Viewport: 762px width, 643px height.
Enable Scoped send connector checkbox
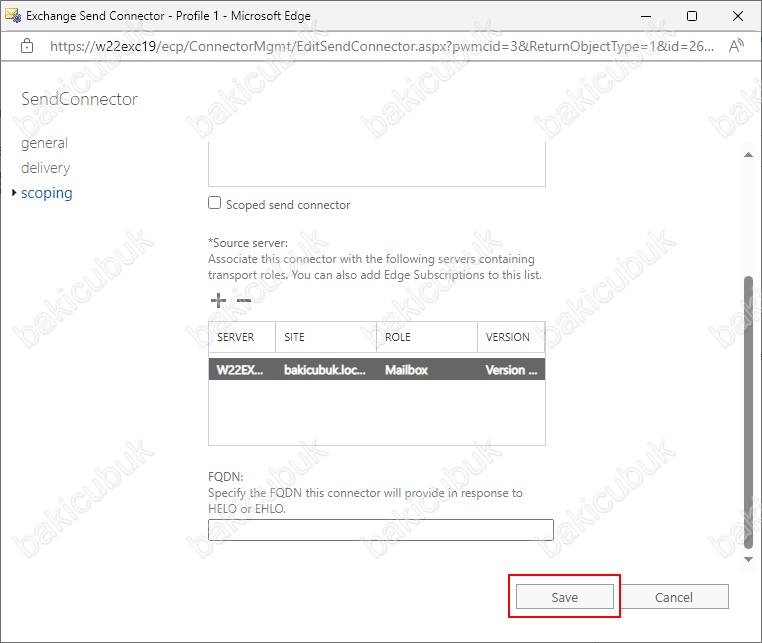coord(214,203)
